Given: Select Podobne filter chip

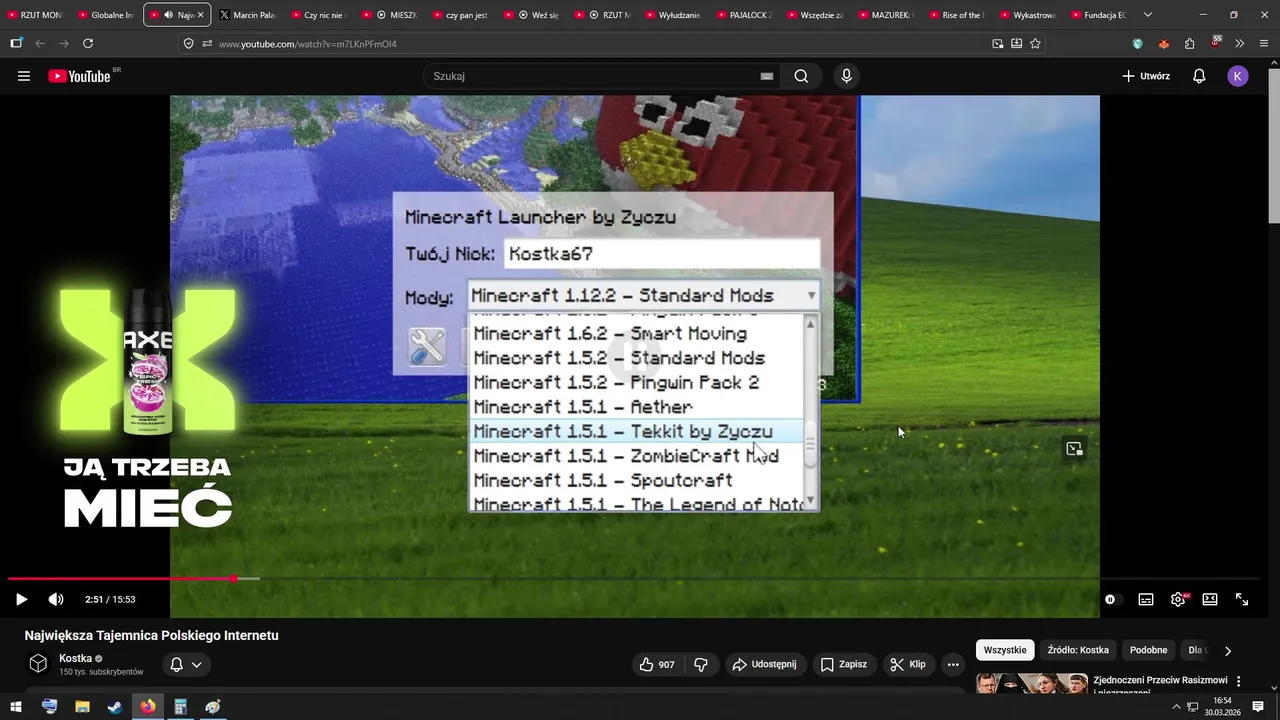Looking at the screenshot, I should pos(1148,650).
